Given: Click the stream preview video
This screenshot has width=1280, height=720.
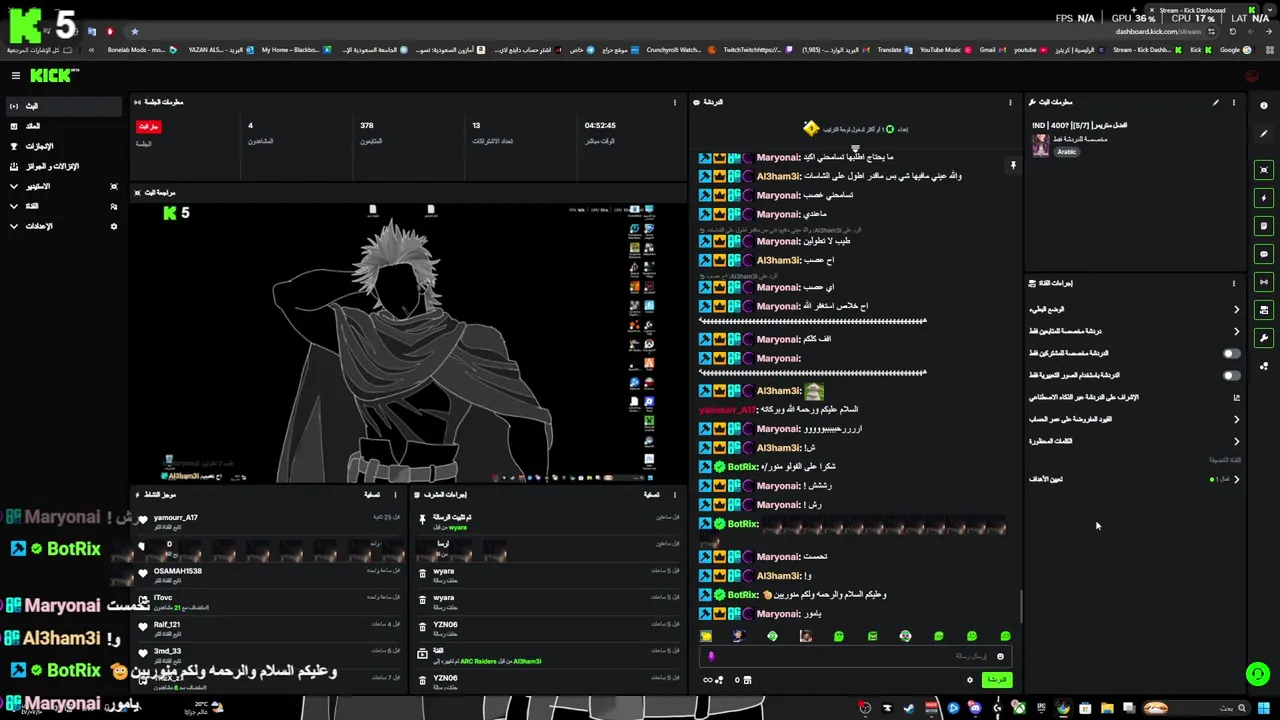Looking at the screenshot, I should pos(408,342).
